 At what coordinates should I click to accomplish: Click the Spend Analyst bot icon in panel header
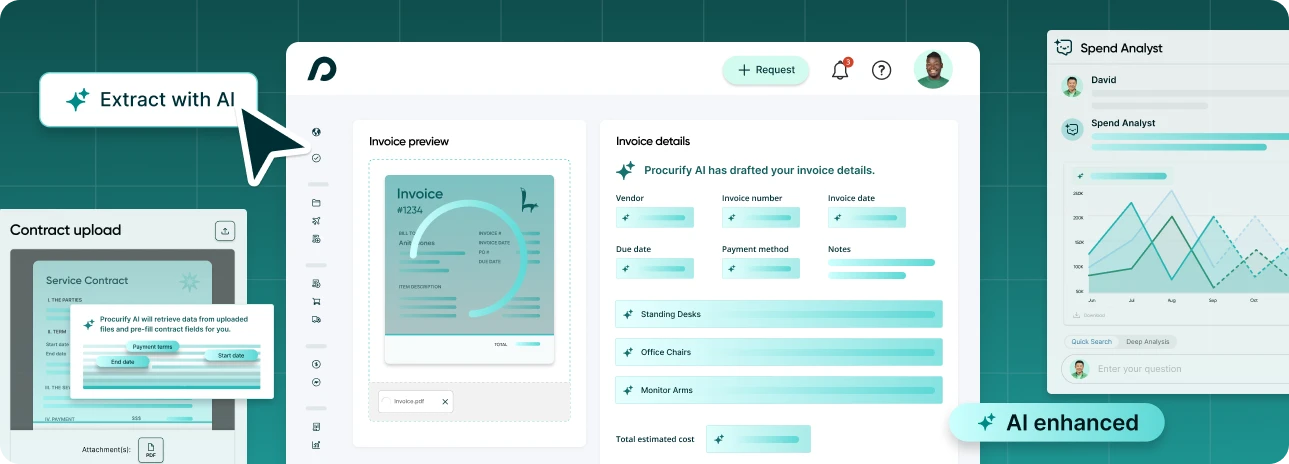click(1064, 47)
